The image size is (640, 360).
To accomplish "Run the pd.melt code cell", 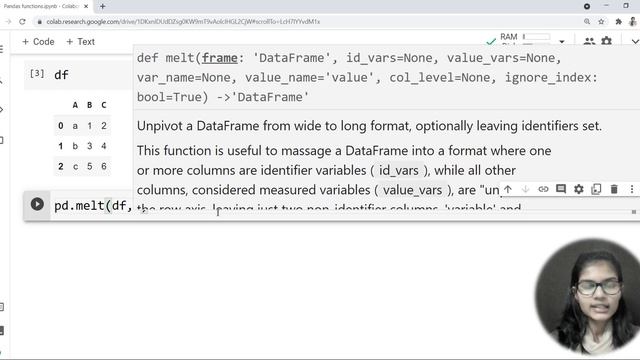I will (x=37, y=204).
